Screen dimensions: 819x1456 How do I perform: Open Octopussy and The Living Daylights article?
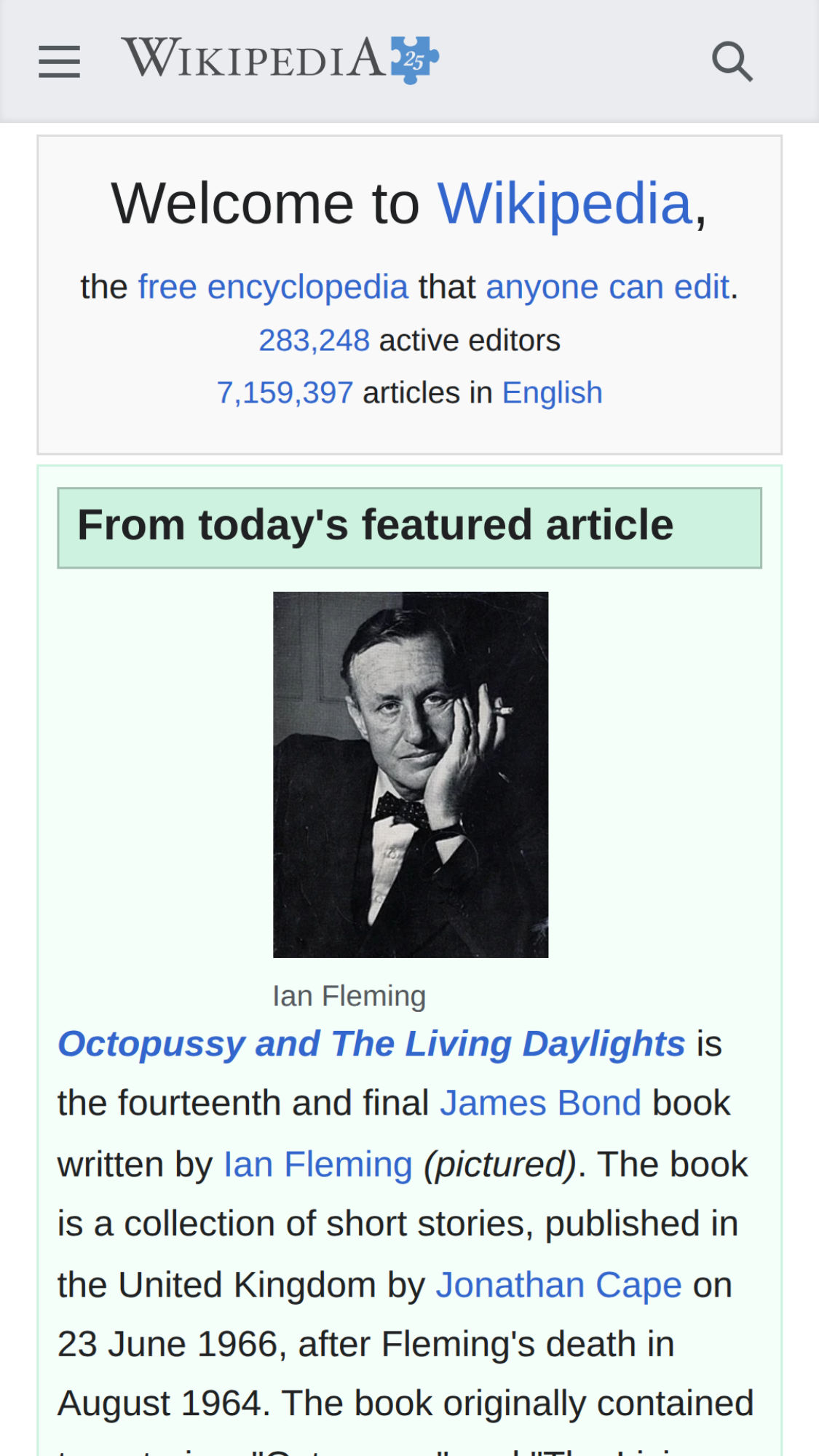point(371,1042)
